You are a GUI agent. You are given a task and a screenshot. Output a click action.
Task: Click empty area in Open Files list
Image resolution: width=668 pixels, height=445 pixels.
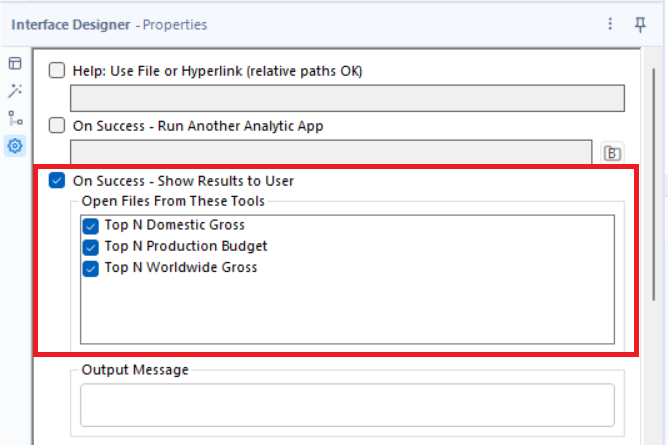coord(347,311)
